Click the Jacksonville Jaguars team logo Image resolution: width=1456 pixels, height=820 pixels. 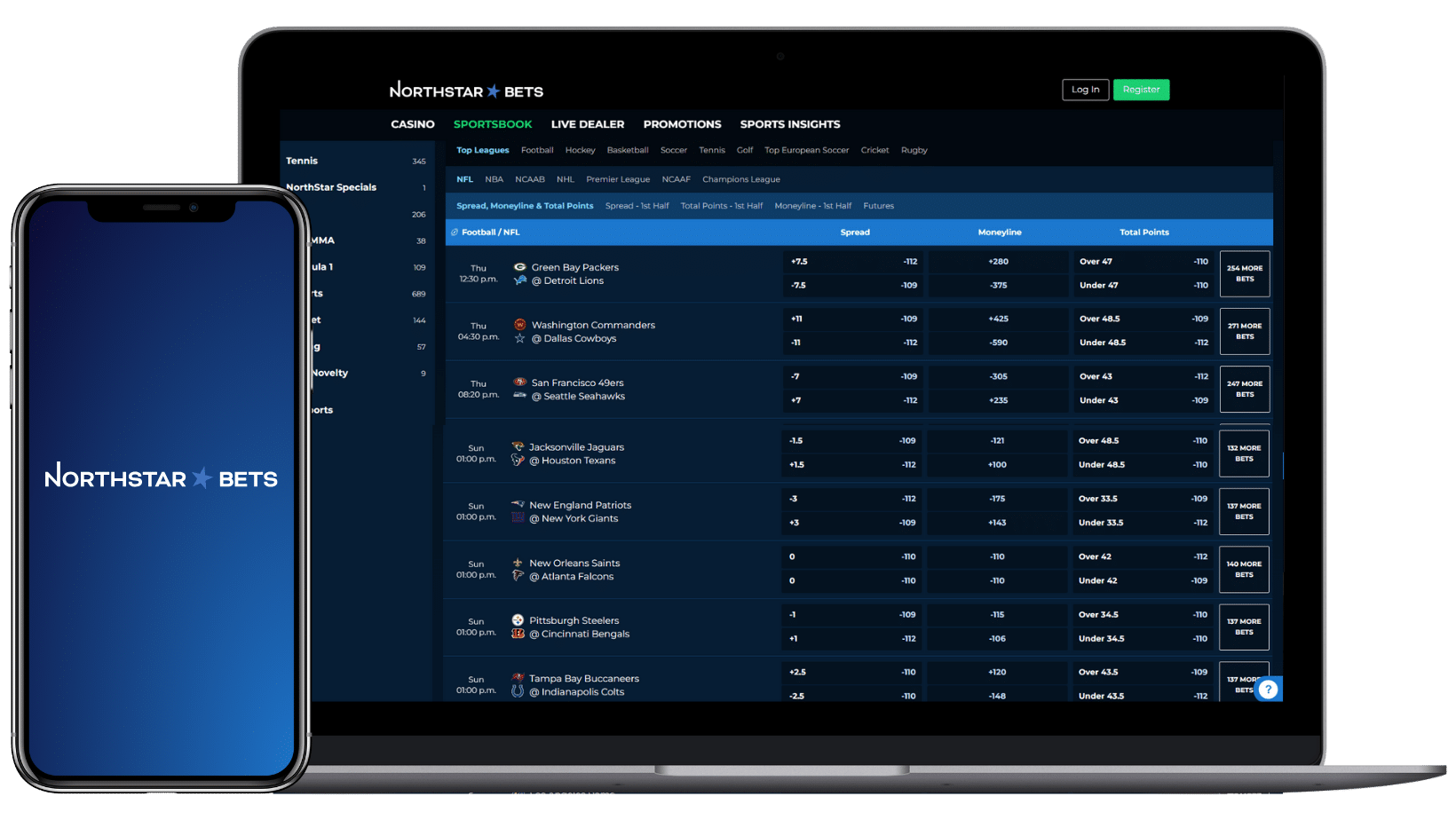coord(518,446)
